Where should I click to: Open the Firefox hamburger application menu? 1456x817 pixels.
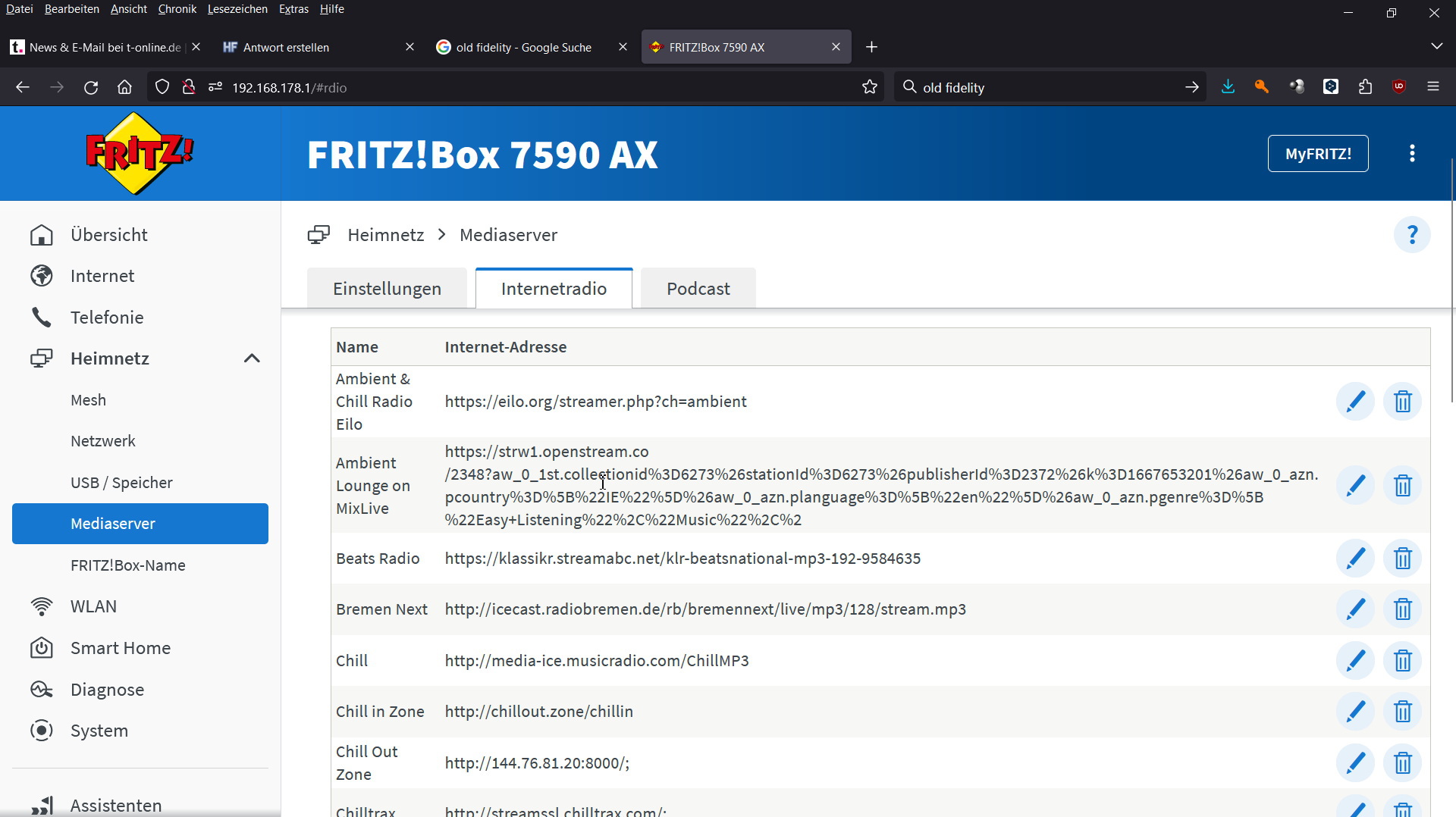click(1432, 88)
